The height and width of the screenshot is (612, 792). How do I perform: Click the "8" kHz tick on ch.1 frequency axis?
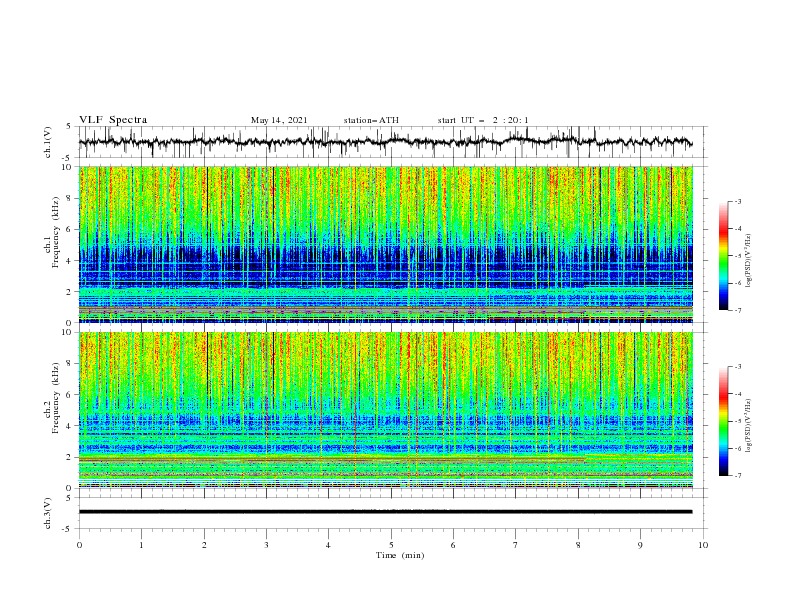(71, 198)
